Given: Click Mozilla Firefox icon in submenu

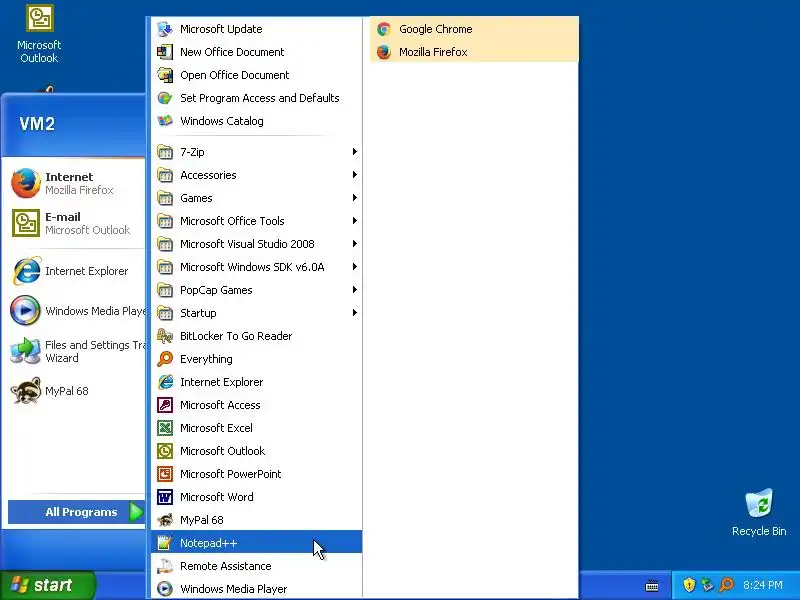Looking at the screenshot, I should pos(384,52).
